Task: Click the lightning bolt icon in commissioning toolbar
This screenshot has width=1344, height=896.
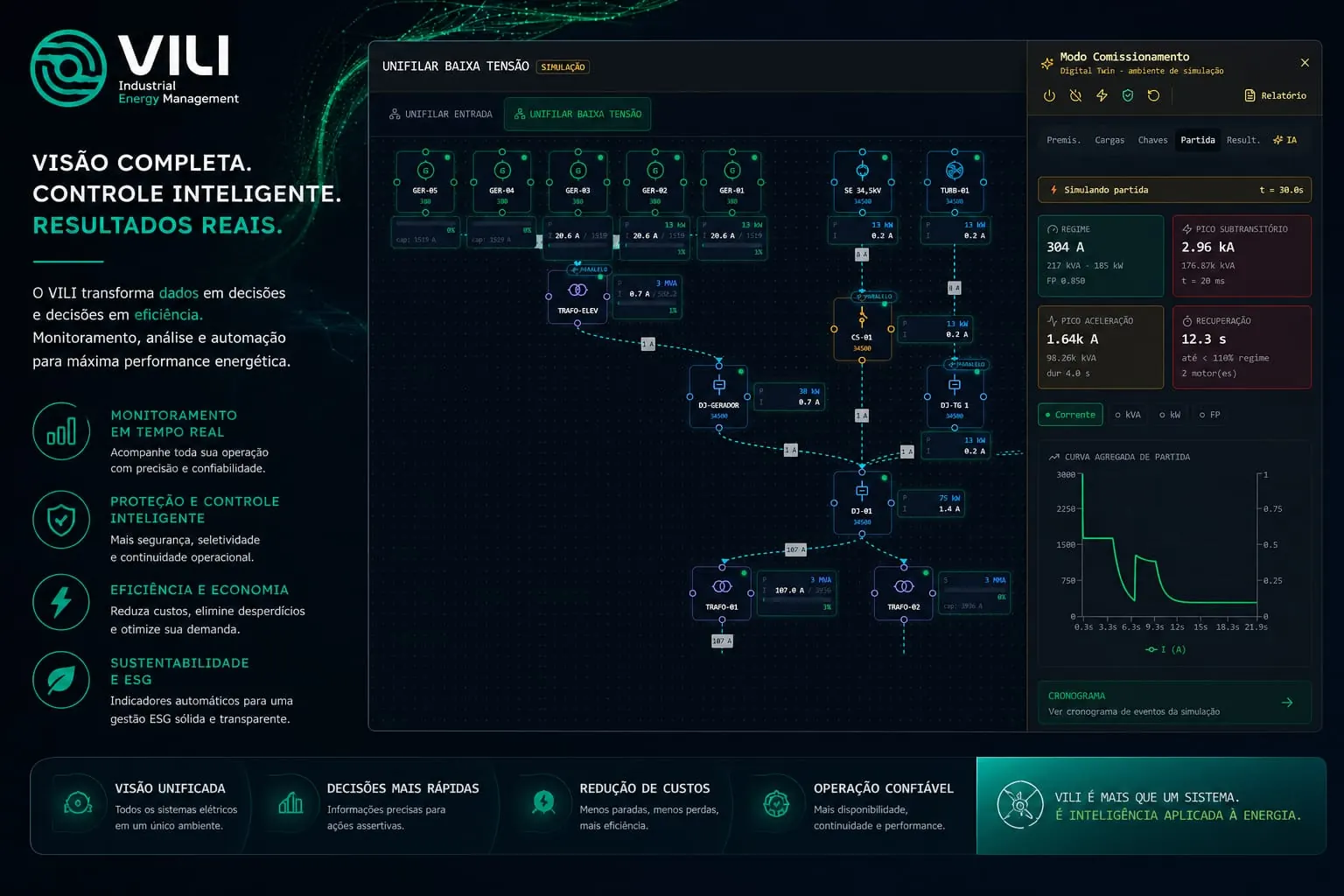Action: (x=1102, y=95)
